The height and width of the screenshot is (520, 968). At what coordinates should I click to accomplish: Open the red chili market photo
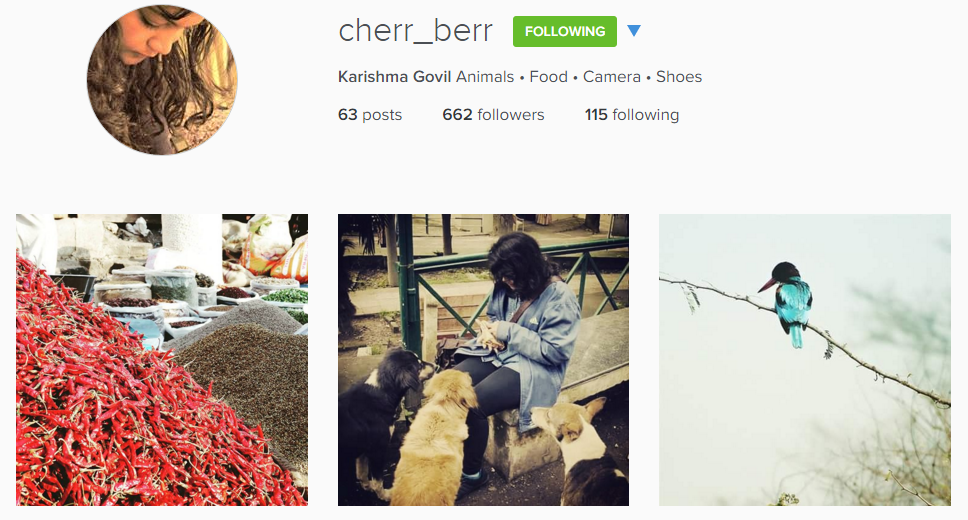coord(162,360)
